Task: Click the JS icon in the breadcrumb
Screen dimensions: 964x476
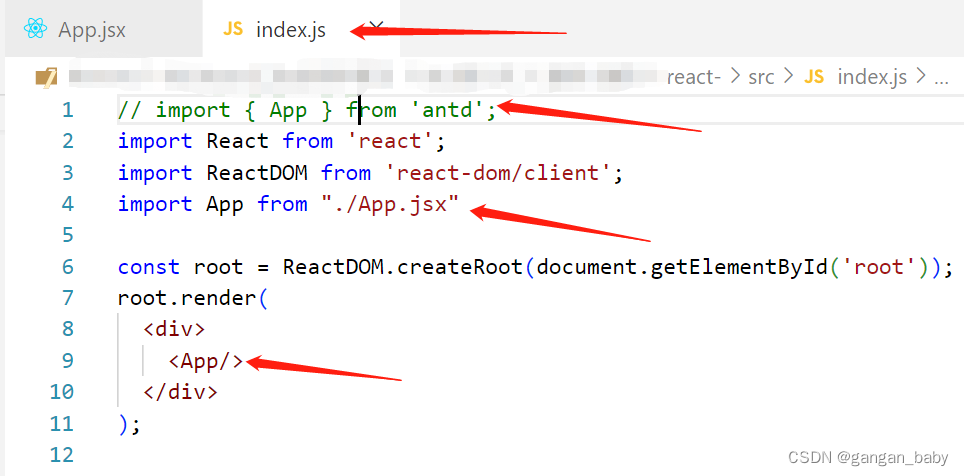Action: 814,77
